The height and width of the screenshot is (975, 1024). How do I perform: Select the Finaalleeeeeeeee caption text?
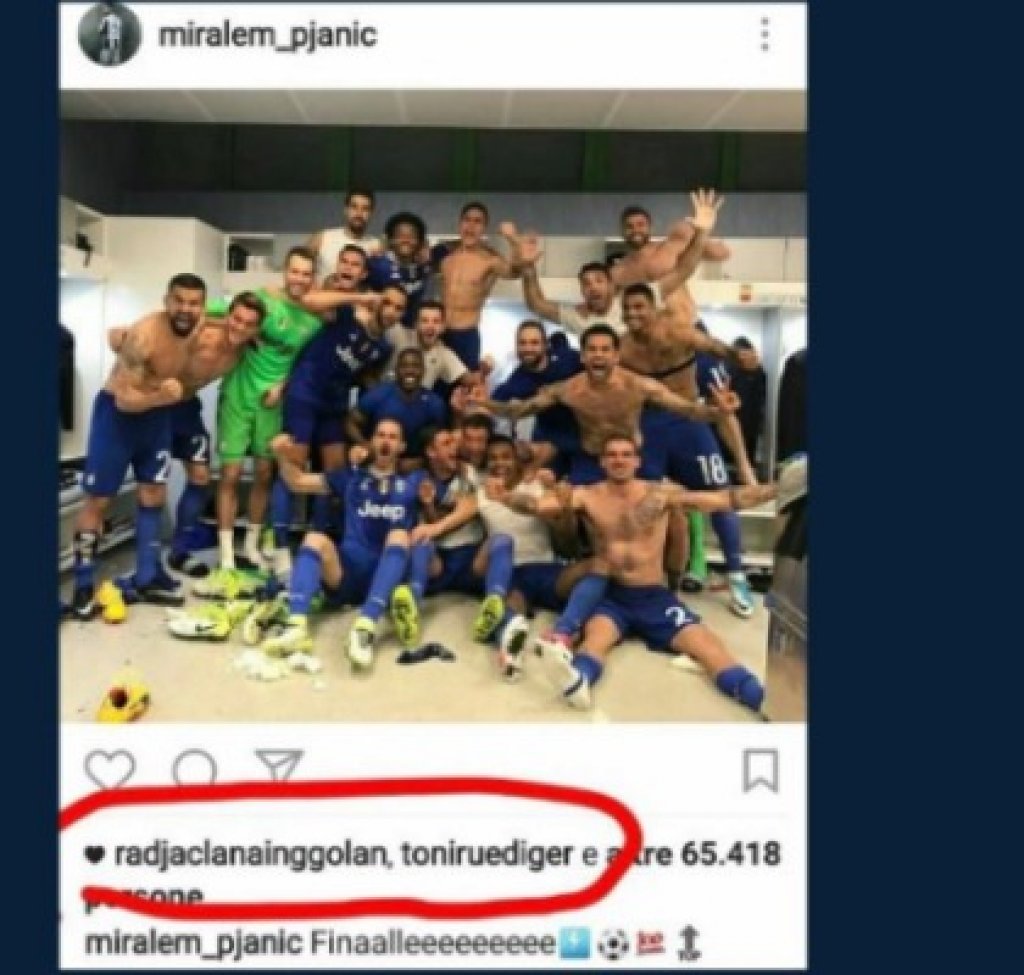pyautogui.click(x=432, y=943)
